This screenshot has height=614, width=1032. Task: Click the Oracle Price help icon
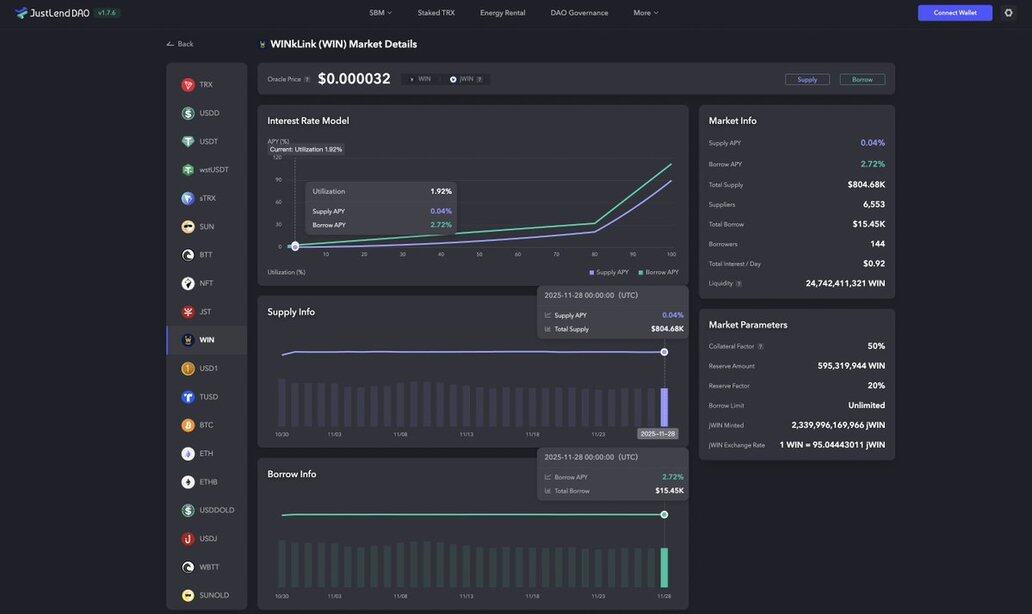307,80
